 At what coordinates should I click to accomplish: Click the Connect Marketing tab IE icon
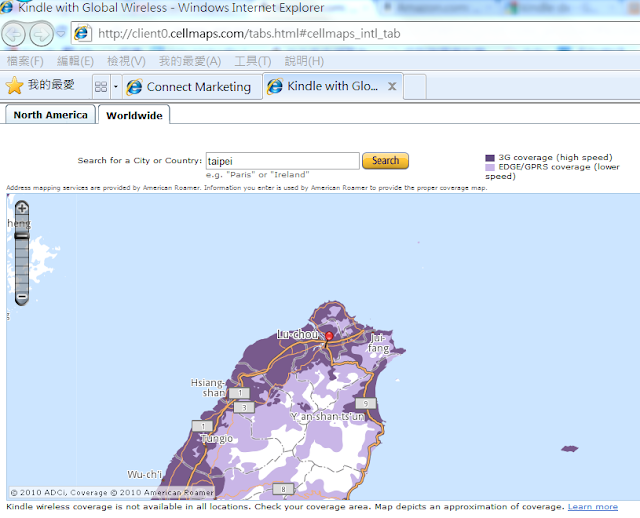point(134,87)
